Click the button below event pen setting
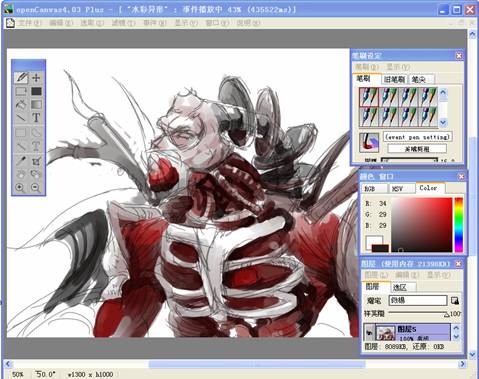Viewport: 479px width, 379px height. click(x=417, y=149)
